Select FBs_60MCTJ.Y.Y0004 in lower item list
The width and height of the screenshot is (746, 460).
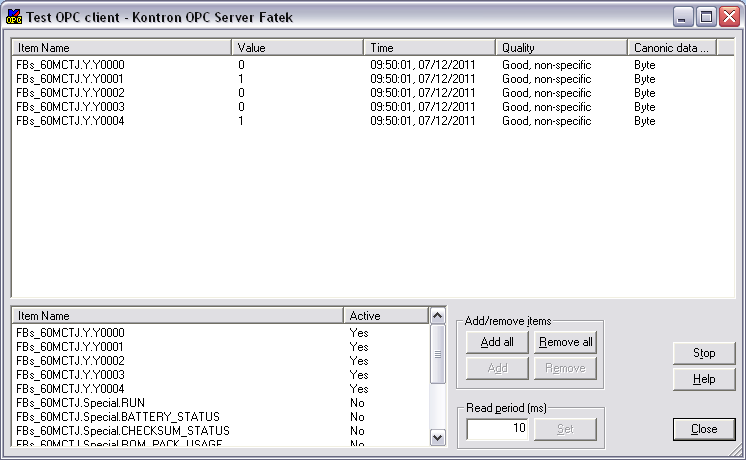[x=70, y=389]
